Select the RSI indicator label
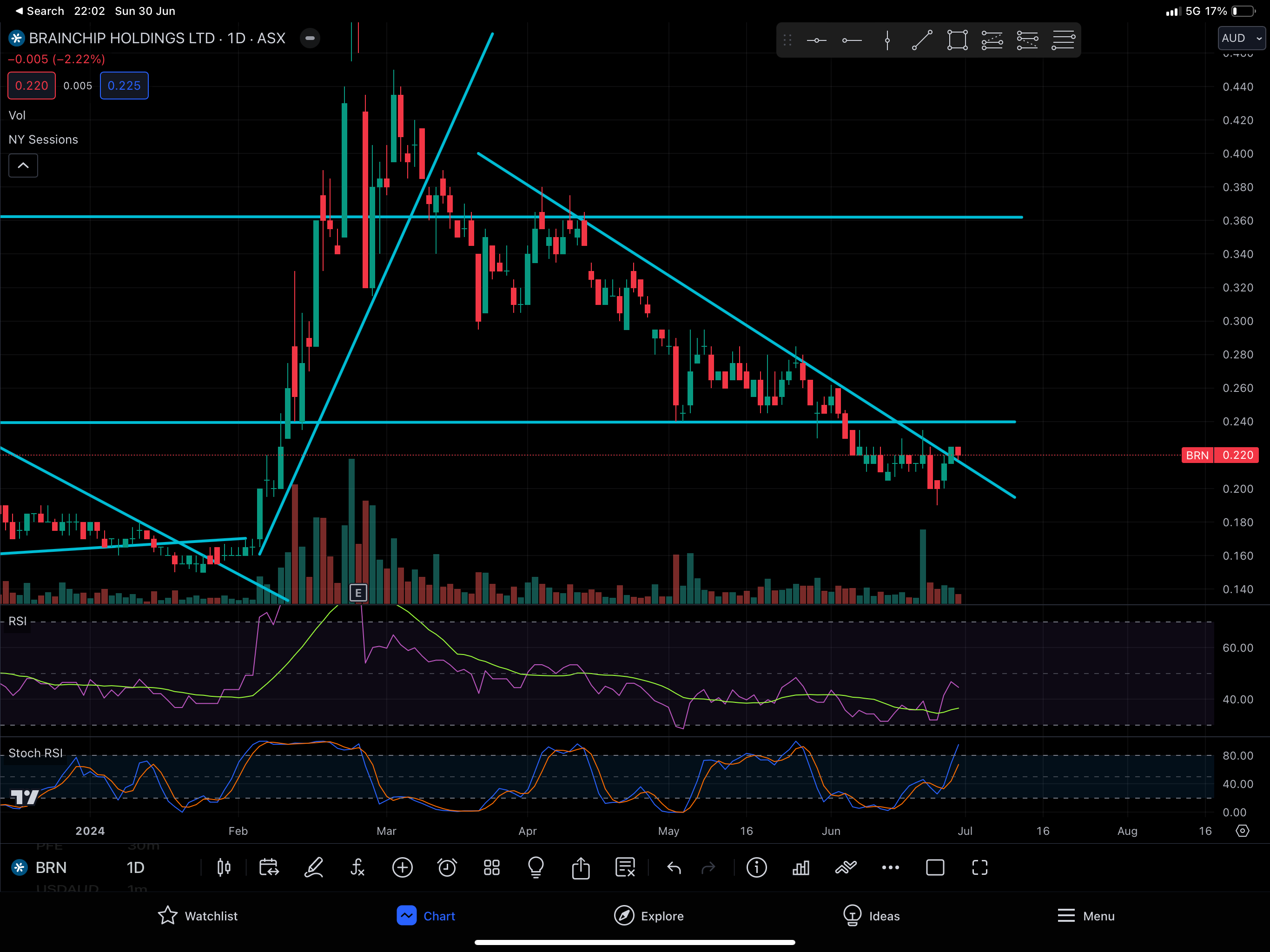The height and width of the screenshot is (952, 1270). click(17, 621)
